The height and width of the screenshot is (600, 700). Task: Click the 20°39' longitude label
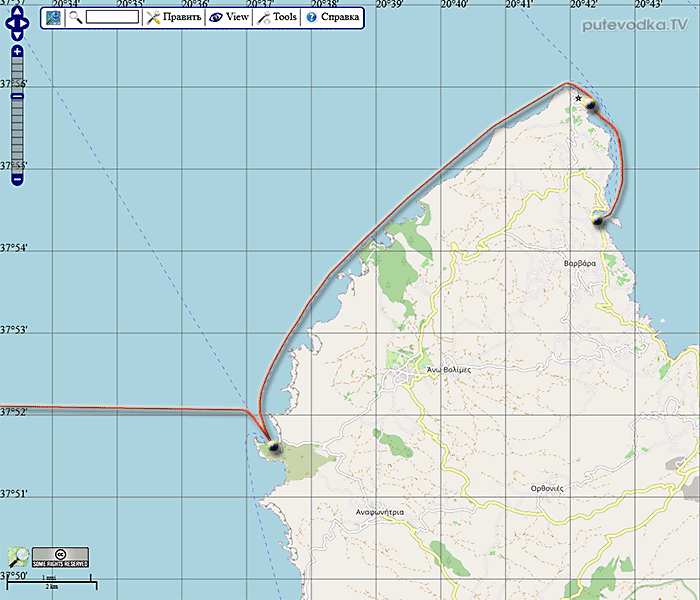[x=389, y=4]
